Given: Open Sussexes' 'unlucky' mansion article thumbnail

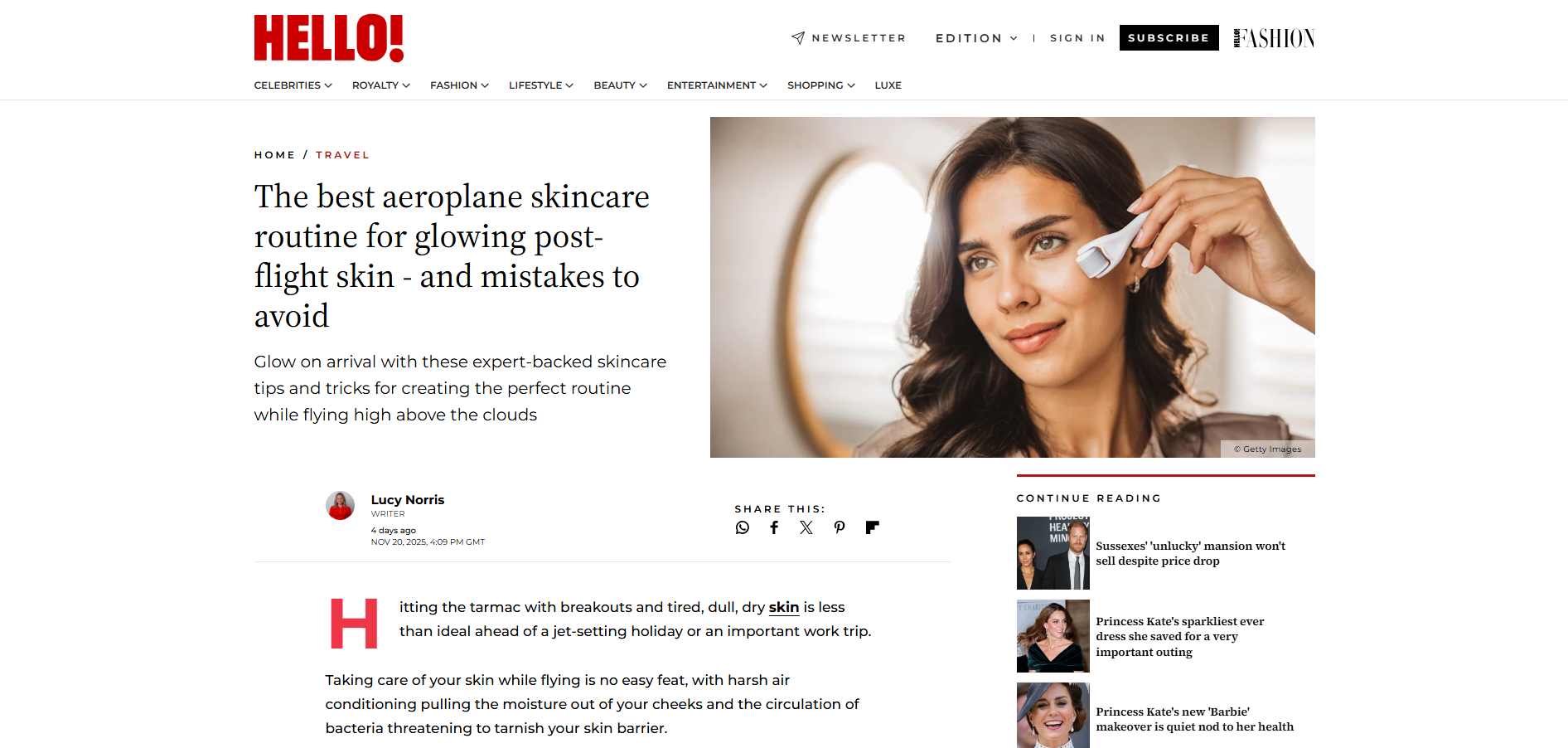Looking at the screenshot, I should (1053, 553).
